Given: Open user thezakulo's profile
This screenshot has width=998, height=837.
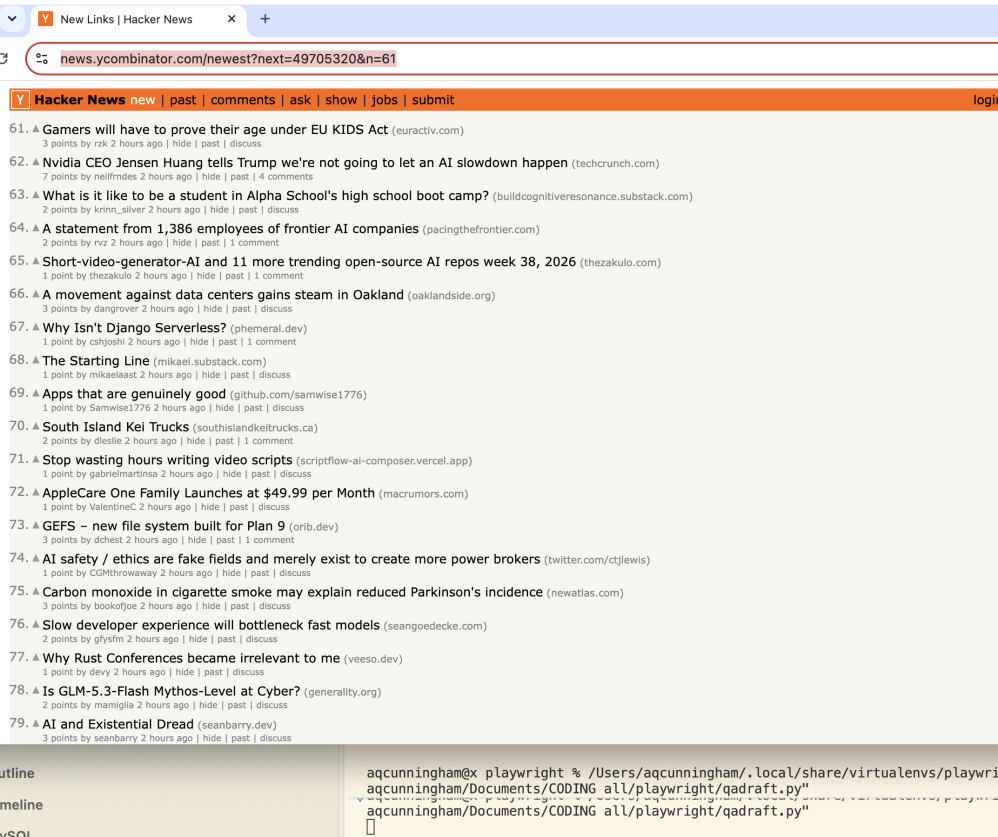Looking at the screenshot, I should pyautogui.click(x=110, y=276).
